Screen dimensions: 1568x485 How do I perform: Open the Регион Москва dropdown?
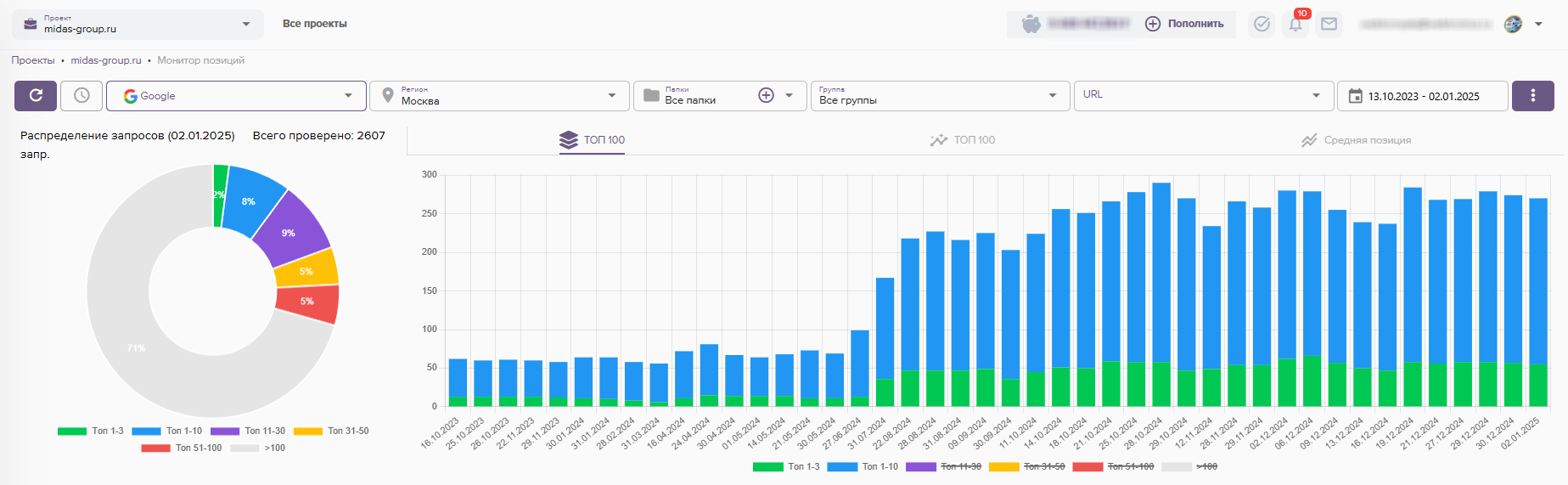[499, 96]
